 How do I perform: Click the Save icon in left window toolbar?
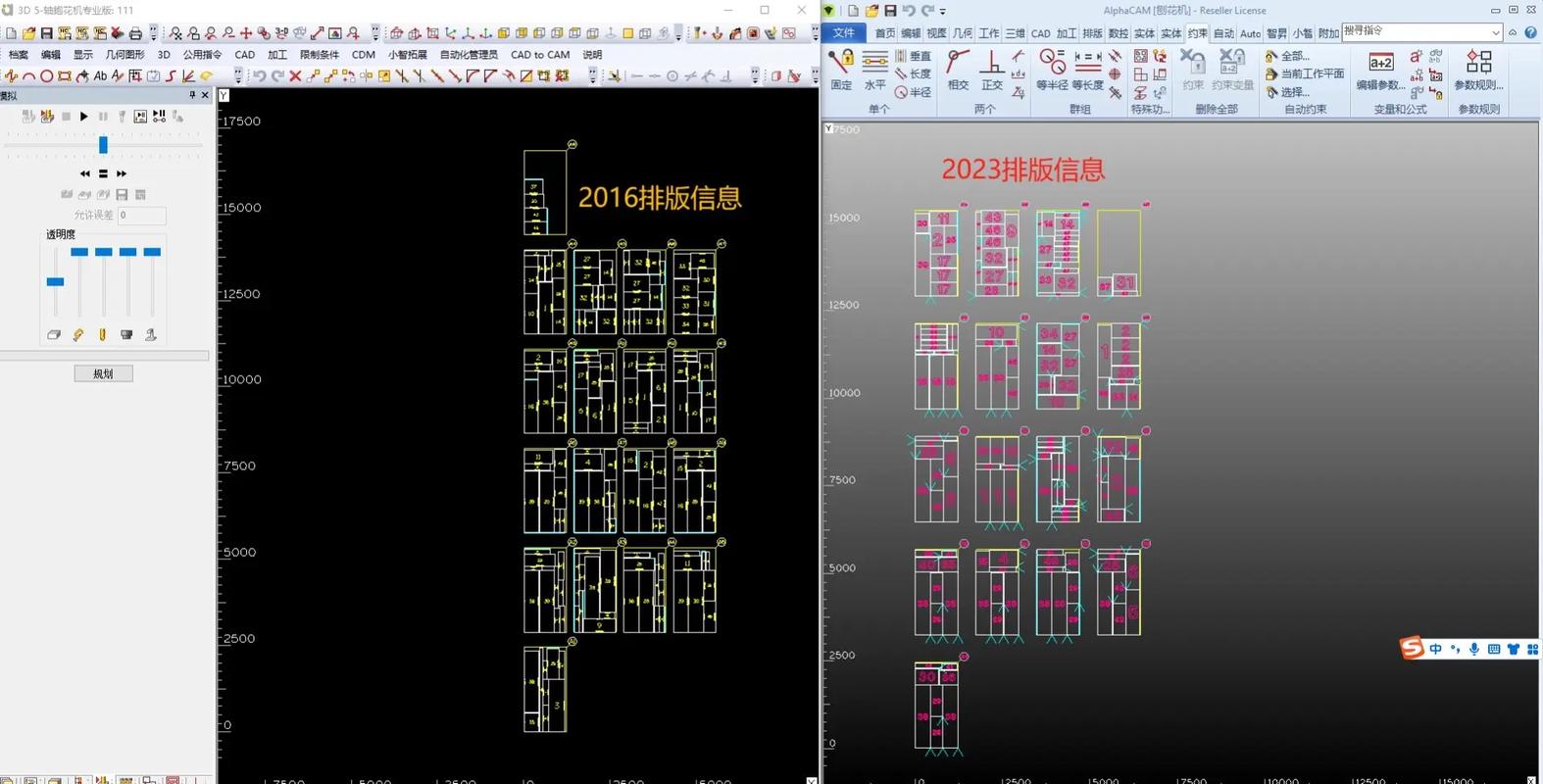tap(46, 33)
